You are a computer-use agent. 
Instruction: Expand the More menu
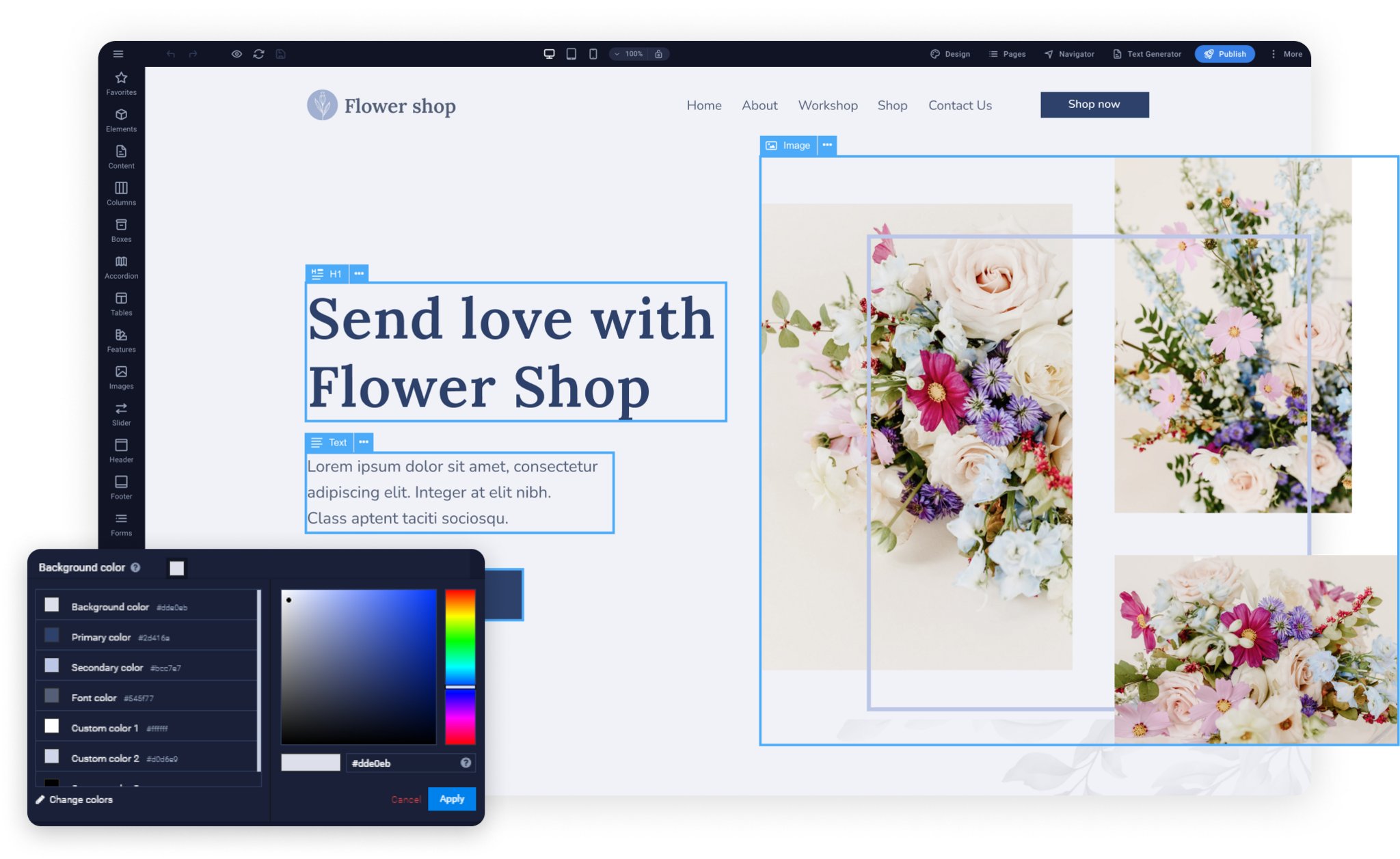(1286, 54)
